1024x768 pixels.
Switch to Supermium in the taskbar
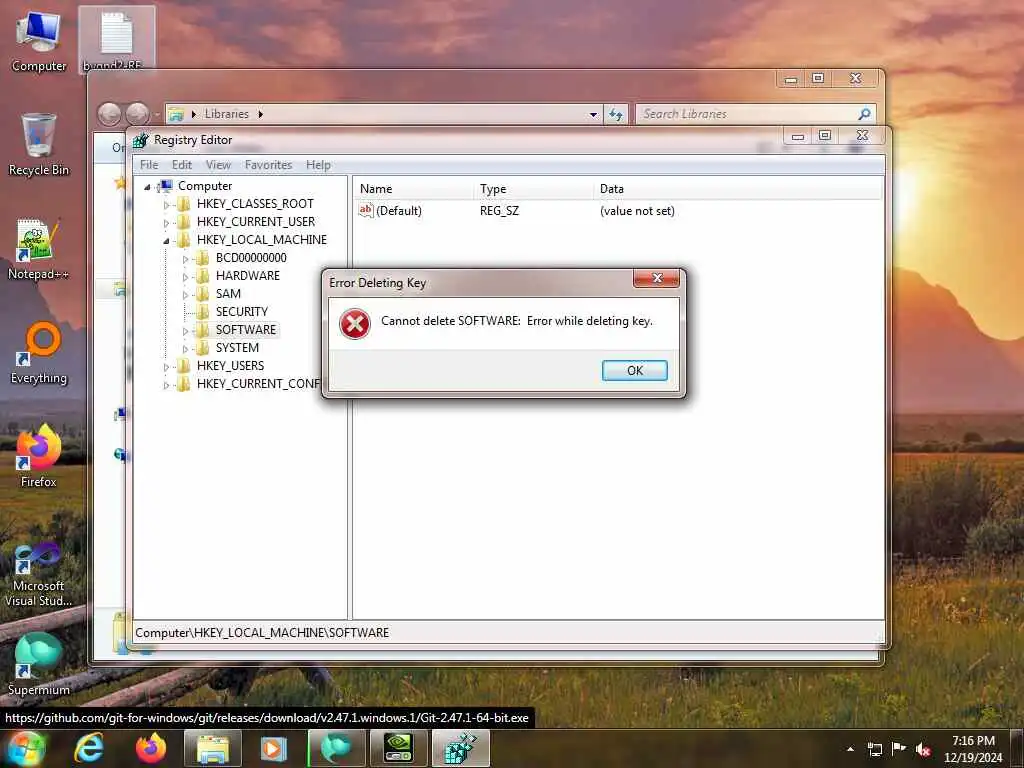(336, 748)
